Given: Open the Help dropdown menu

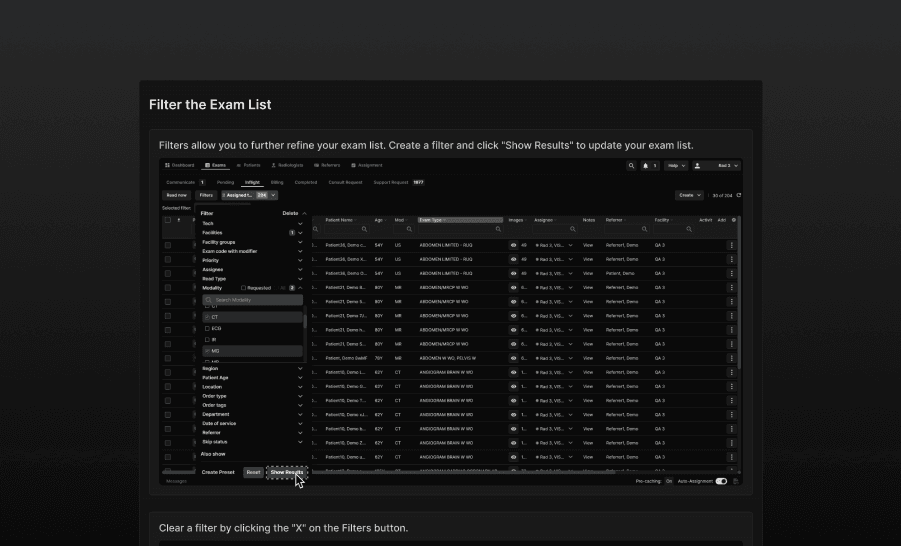Looking at the screenshot, I should [x=676, y=166].
